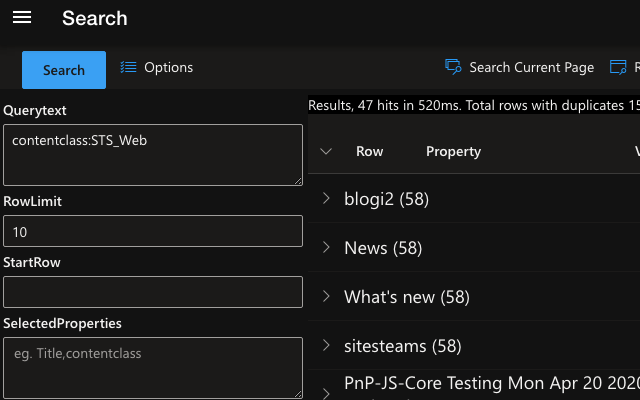Click the empty StartRow field
The image size is (640, 400).
coord(153,292)
